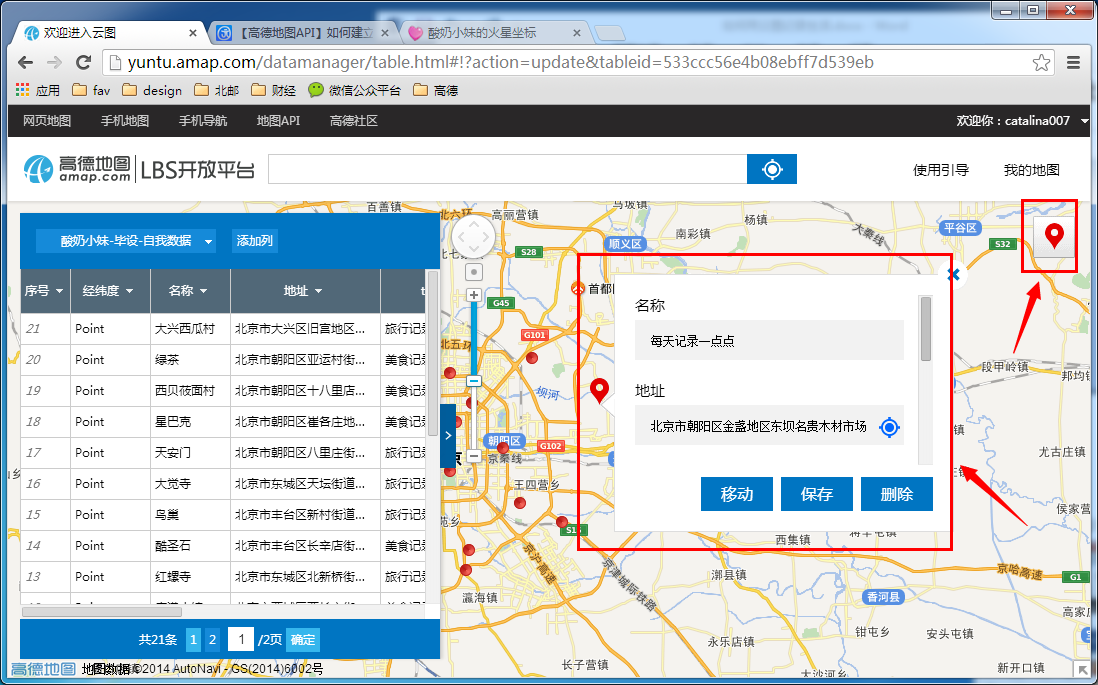The width and height of the screenshot is (1098, 685).
Task: Switch to the 欢迎进入云图 tab
Action: pos(109,33)
